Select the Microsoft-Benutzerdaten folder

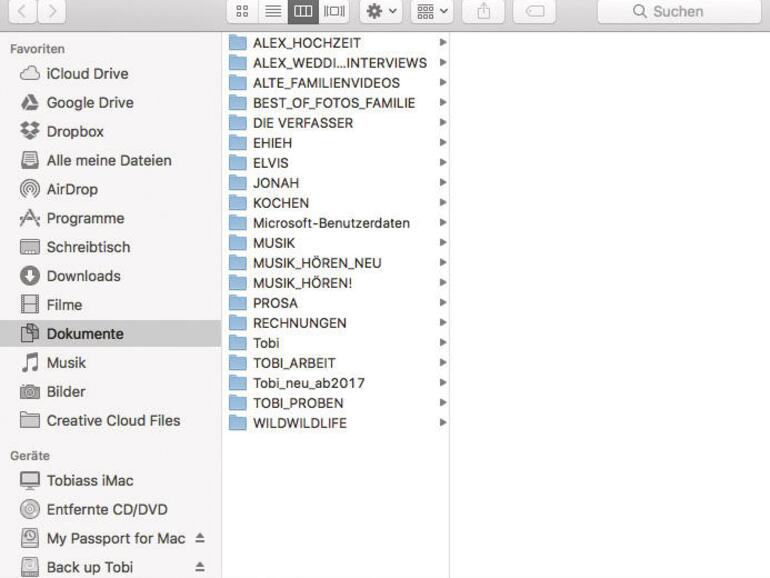tap(336, 223)
